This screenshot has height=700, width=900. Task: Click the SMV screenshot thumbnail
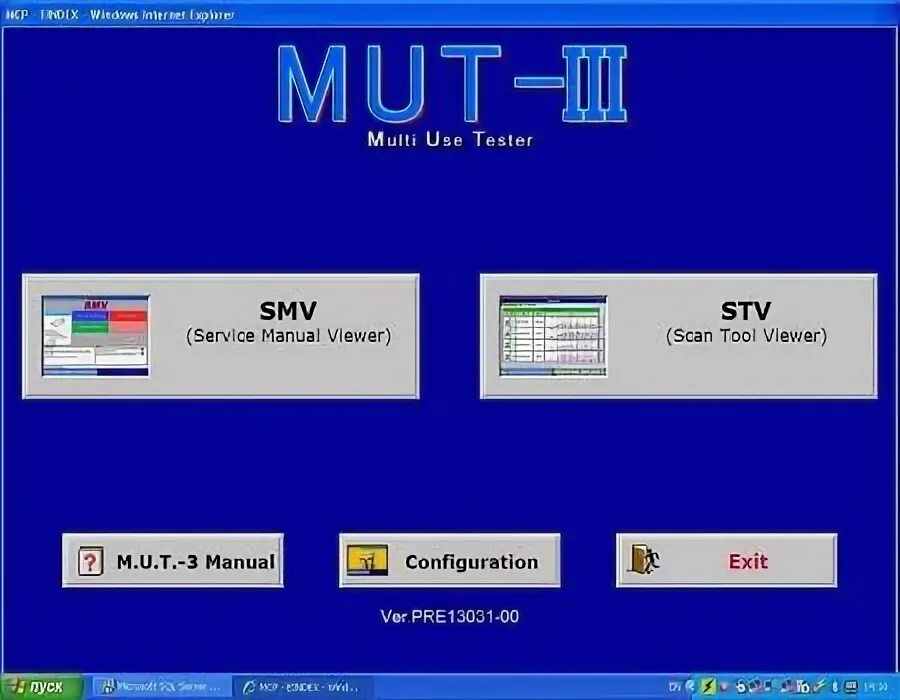click(95, 336)
